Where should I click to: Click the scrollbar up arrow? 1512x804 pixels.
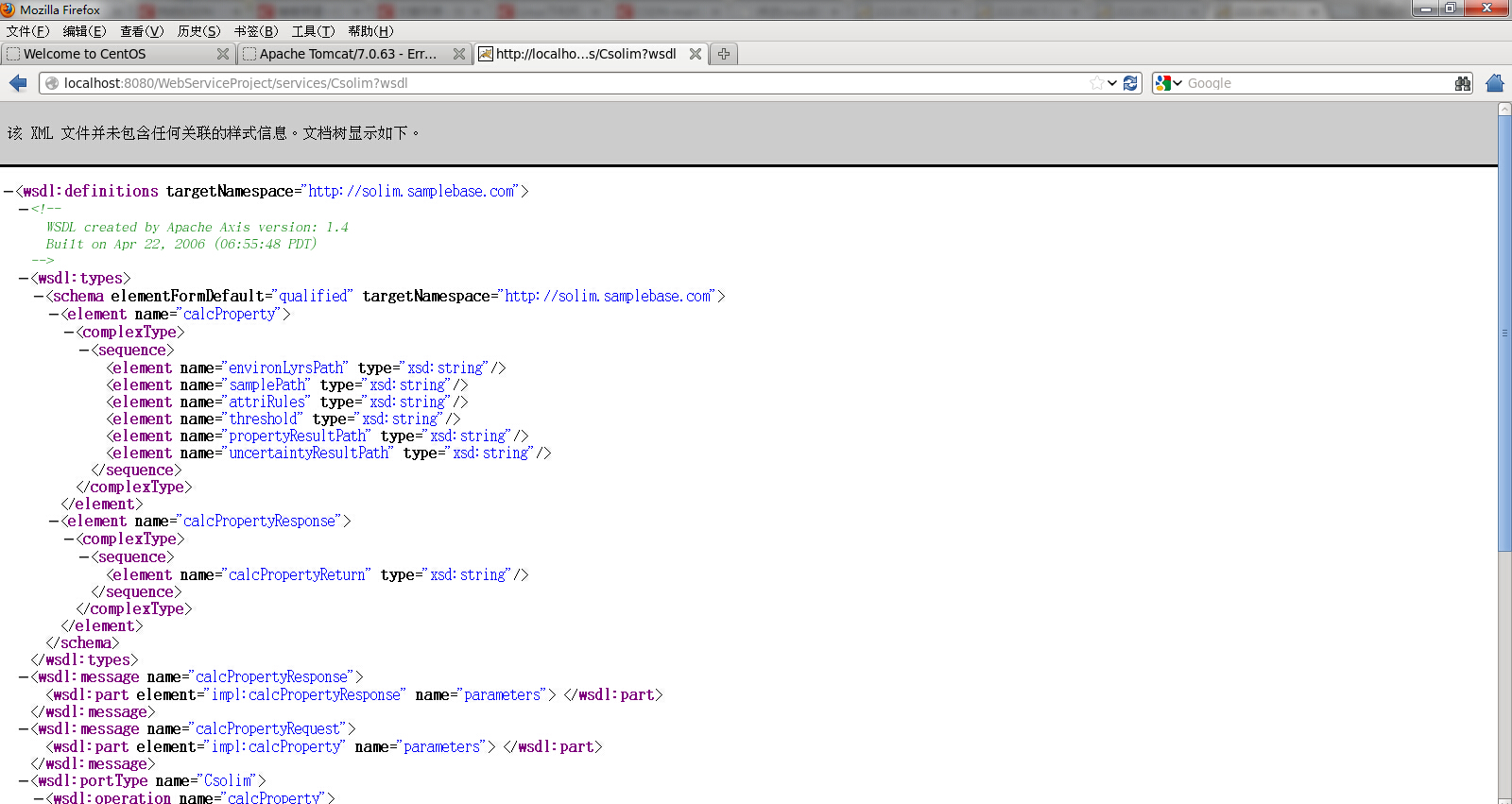(1504, 109)
